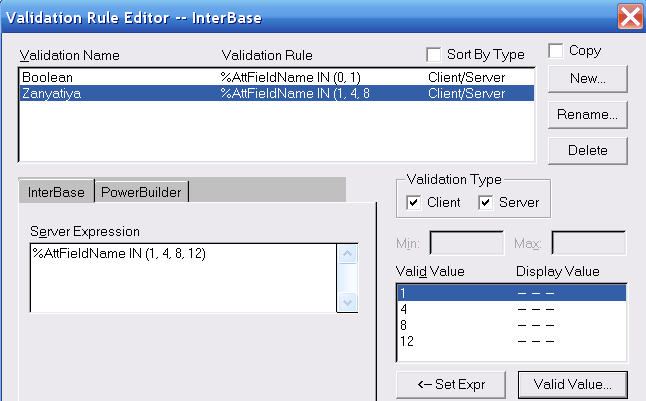Click Client/Server type in the Boolean row
Screen dimensions: 646x401
[x=466, y=77]
